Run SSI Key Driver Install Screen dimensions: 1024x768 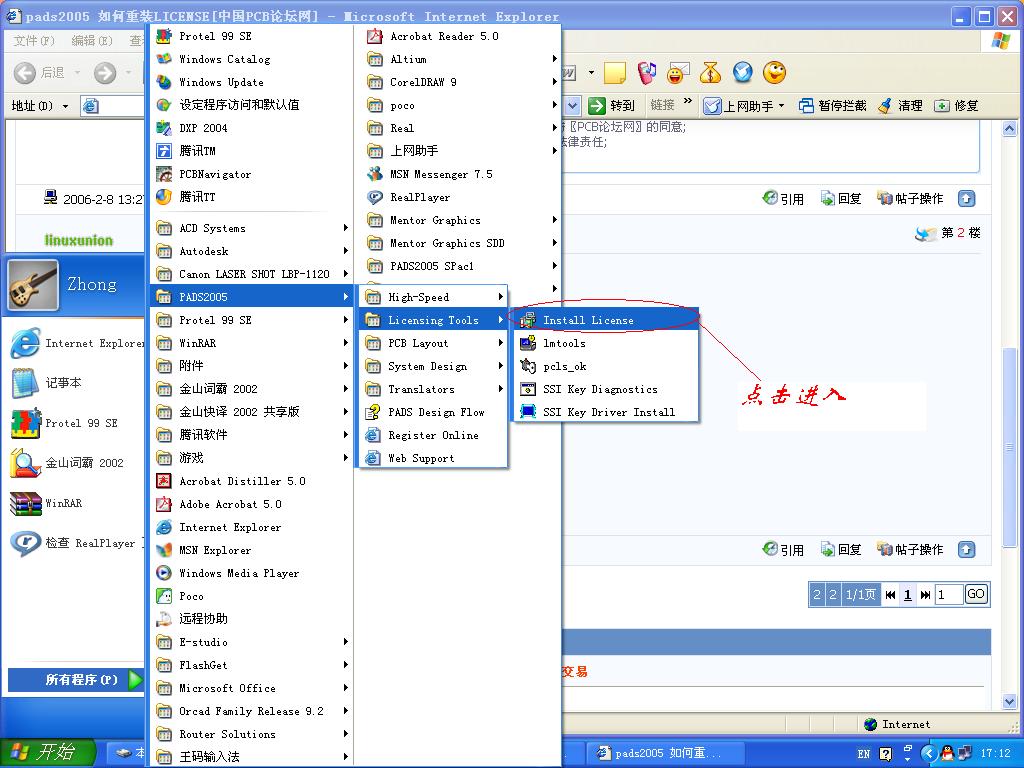607,412
